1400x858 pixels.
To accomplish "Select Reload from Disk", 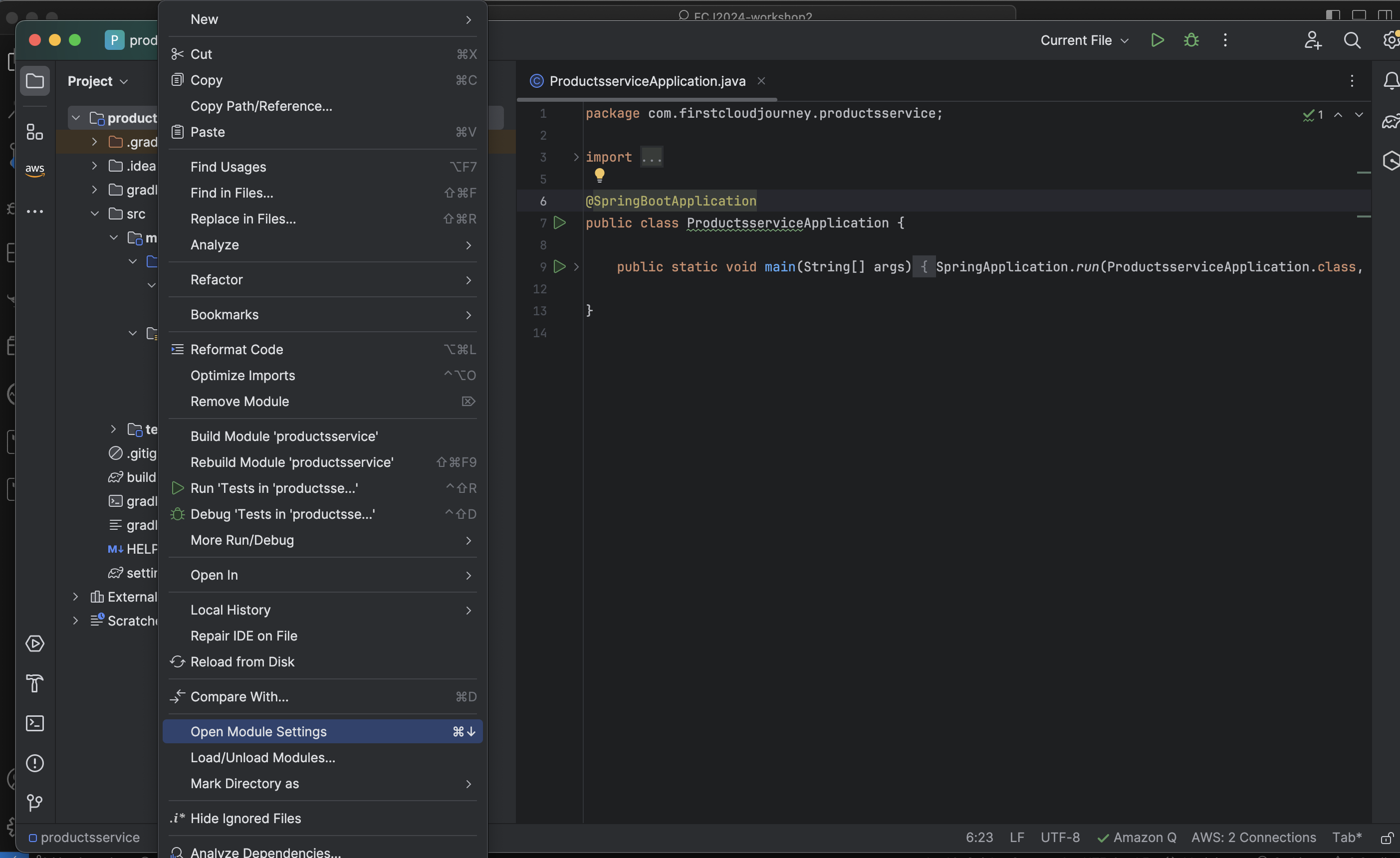I will pyautogui.click(x=322, y=662).
